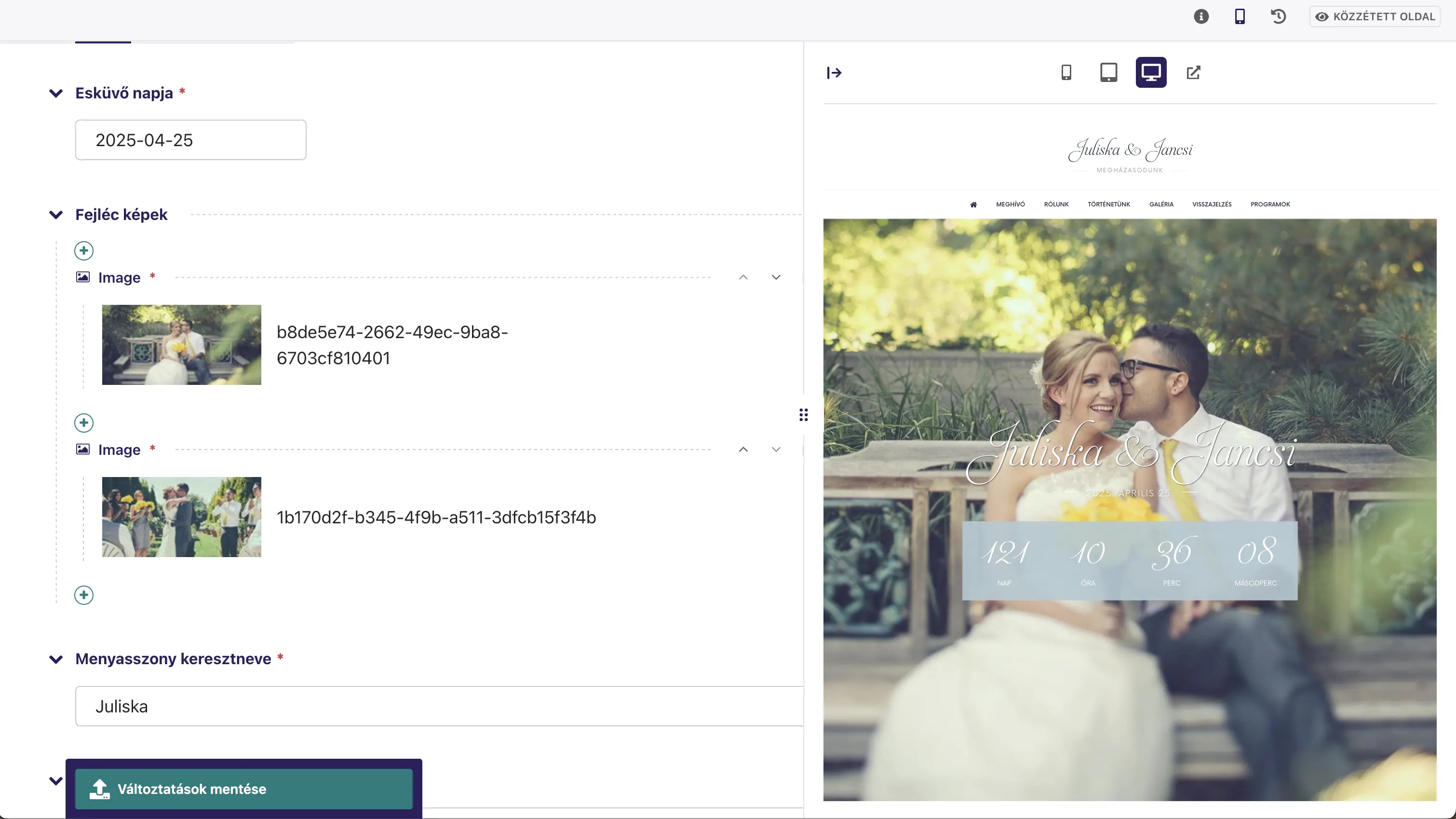Viewport: 1456px width, 819px height.
Task: Open the page info icon
Action: tap(1201, 16)
